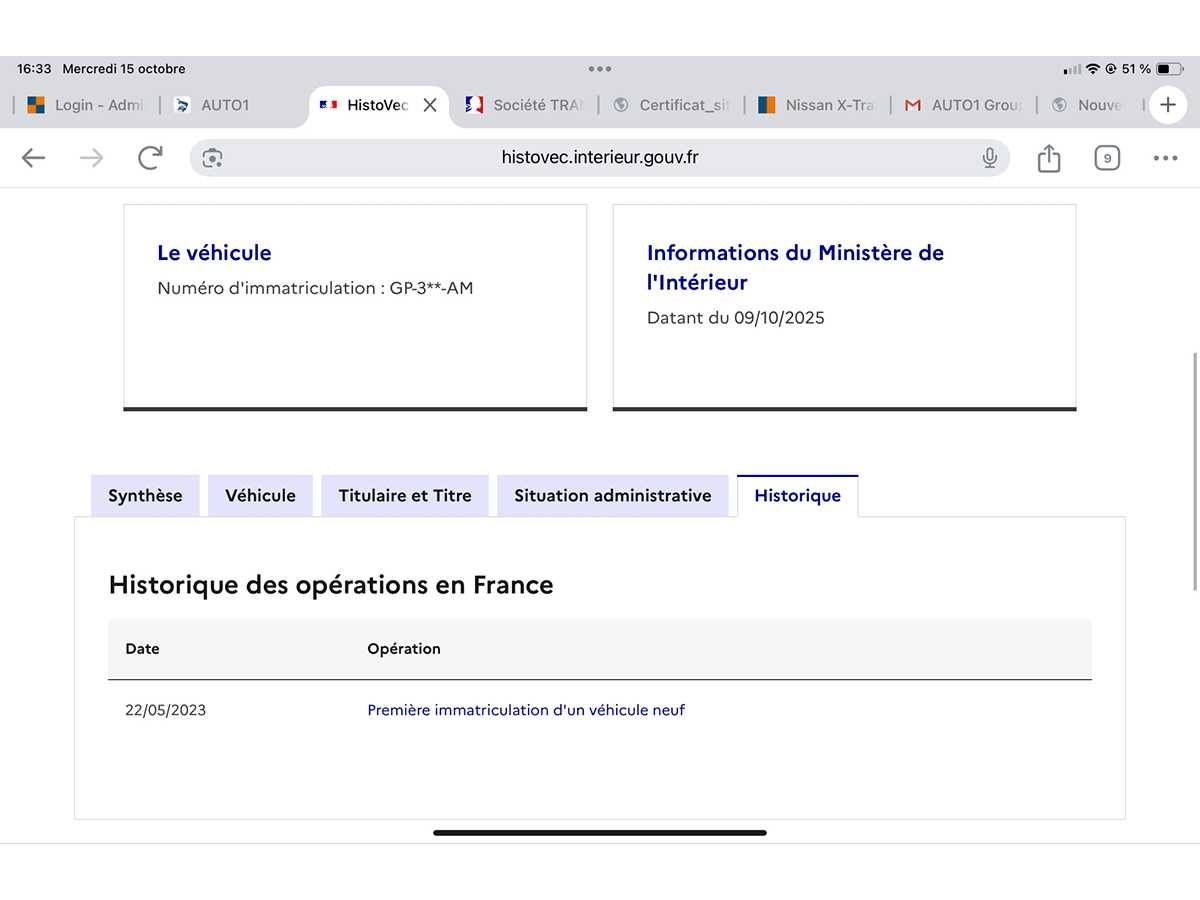Viewport: 1200px width, 900px height.
Task: Select the Historique tab
Action: pos(797,496)
